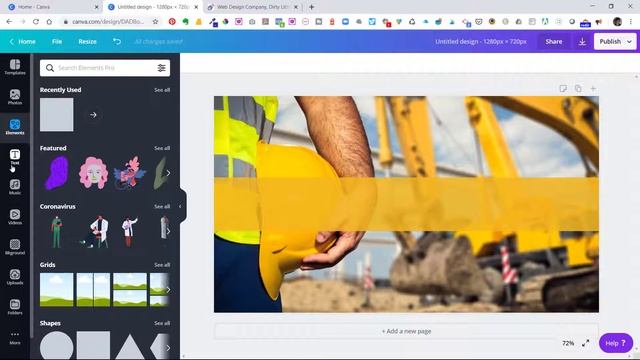
Task: Open the Templates sidebar panel
Action: (x=15, y=67)
